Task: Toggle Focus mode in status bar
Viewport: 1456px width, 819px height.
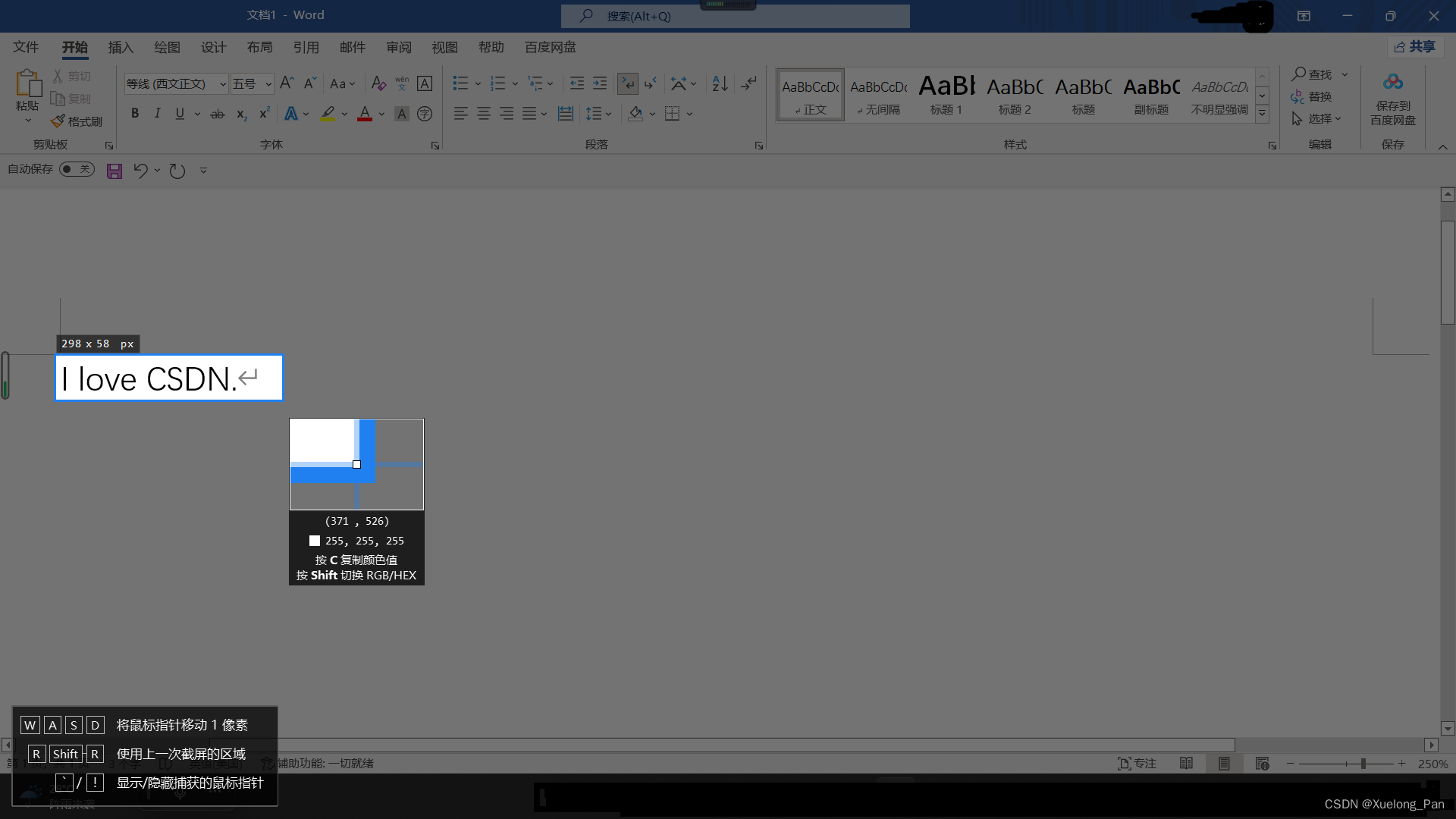Action: pyautogui.click(x=1137, y=764)
